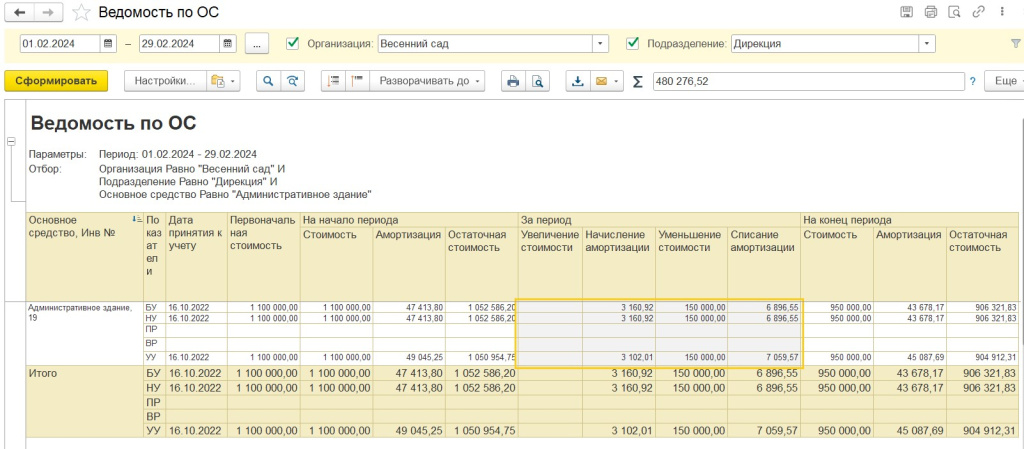1024x449 pixels.
Task: Select the 49 045,25 cell in the Итого section
Action: click(x=409, y=431)
